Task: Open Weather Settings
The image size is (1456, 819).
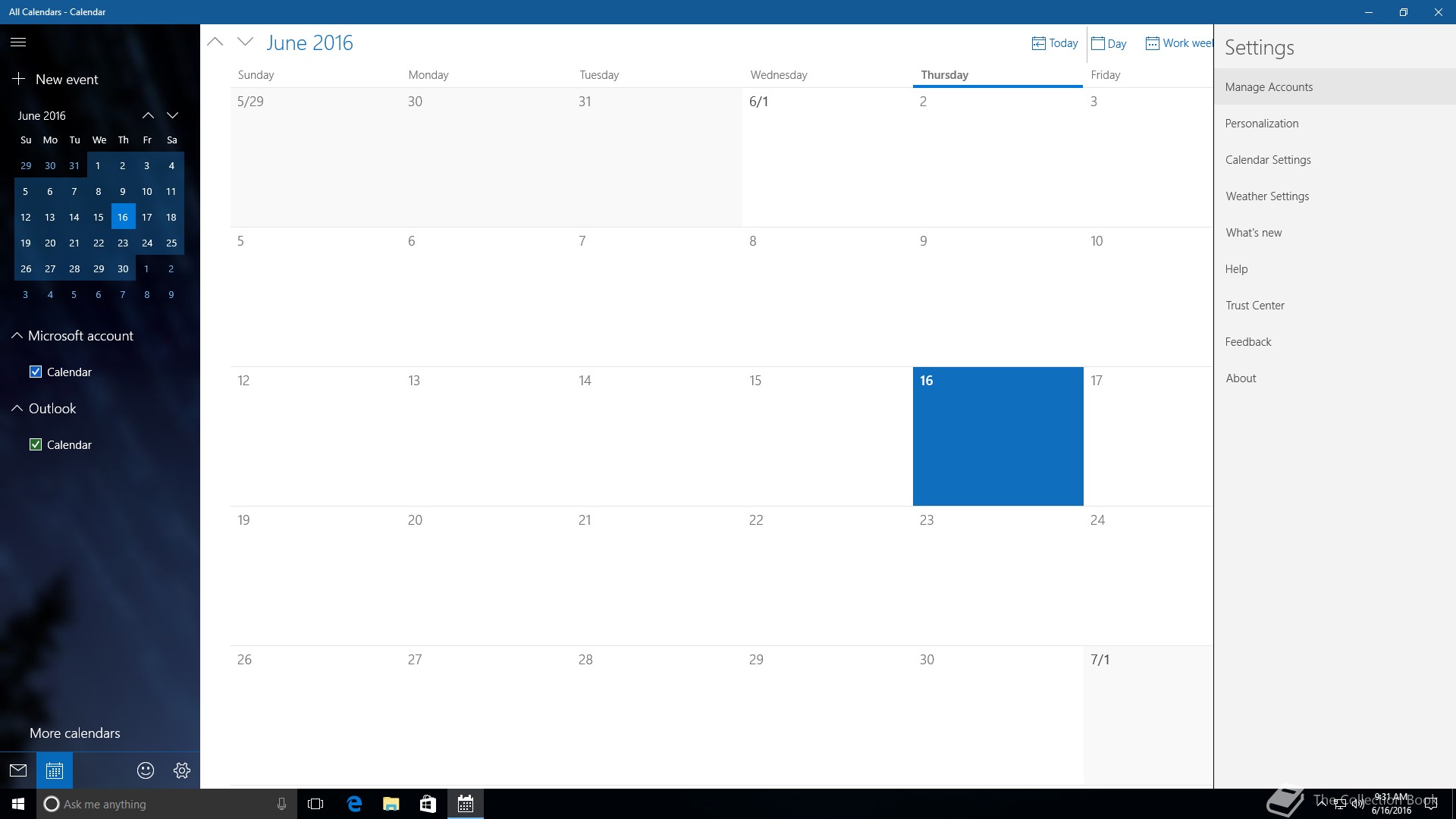Action: tap(1267, 196)
